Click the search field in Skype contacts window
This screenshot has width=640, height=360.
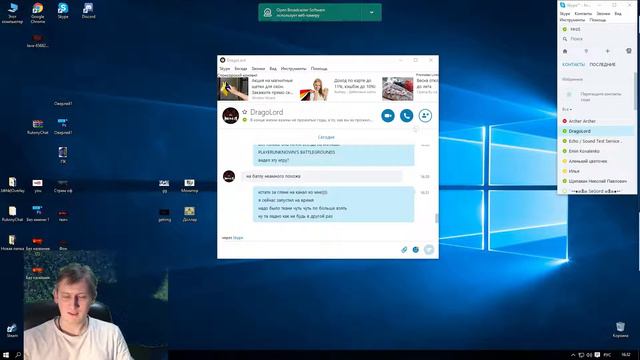pos(597,39)
